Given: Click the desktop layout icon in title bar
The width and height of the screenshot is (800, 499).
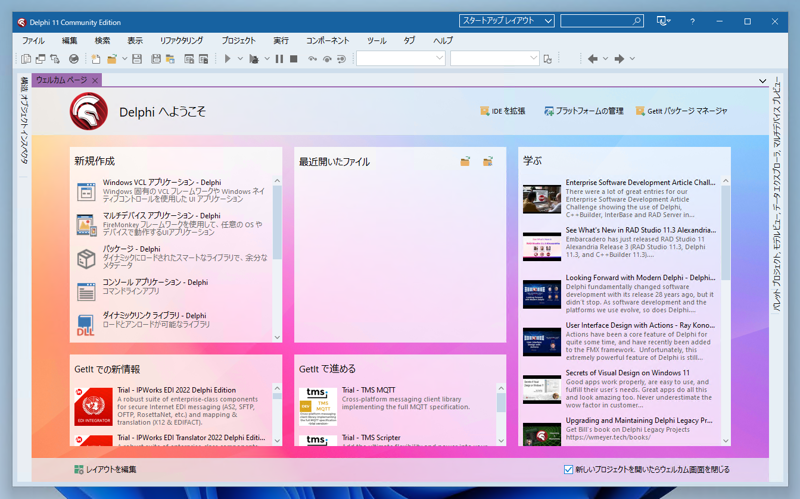Looking at the screenshot, I should pyautogui.click(x=663, y=21).
